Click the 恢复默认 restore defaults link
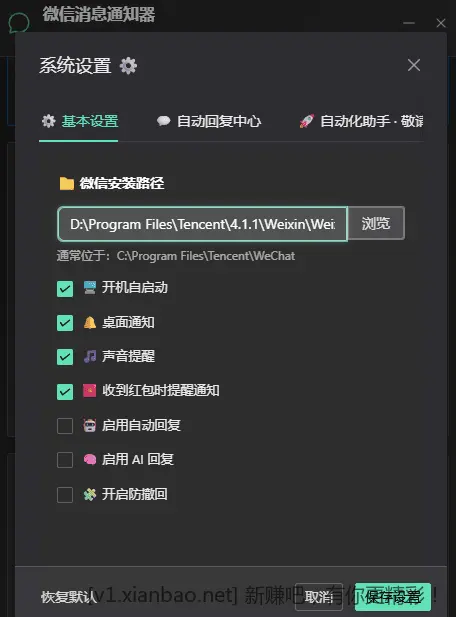 [68, 597]
